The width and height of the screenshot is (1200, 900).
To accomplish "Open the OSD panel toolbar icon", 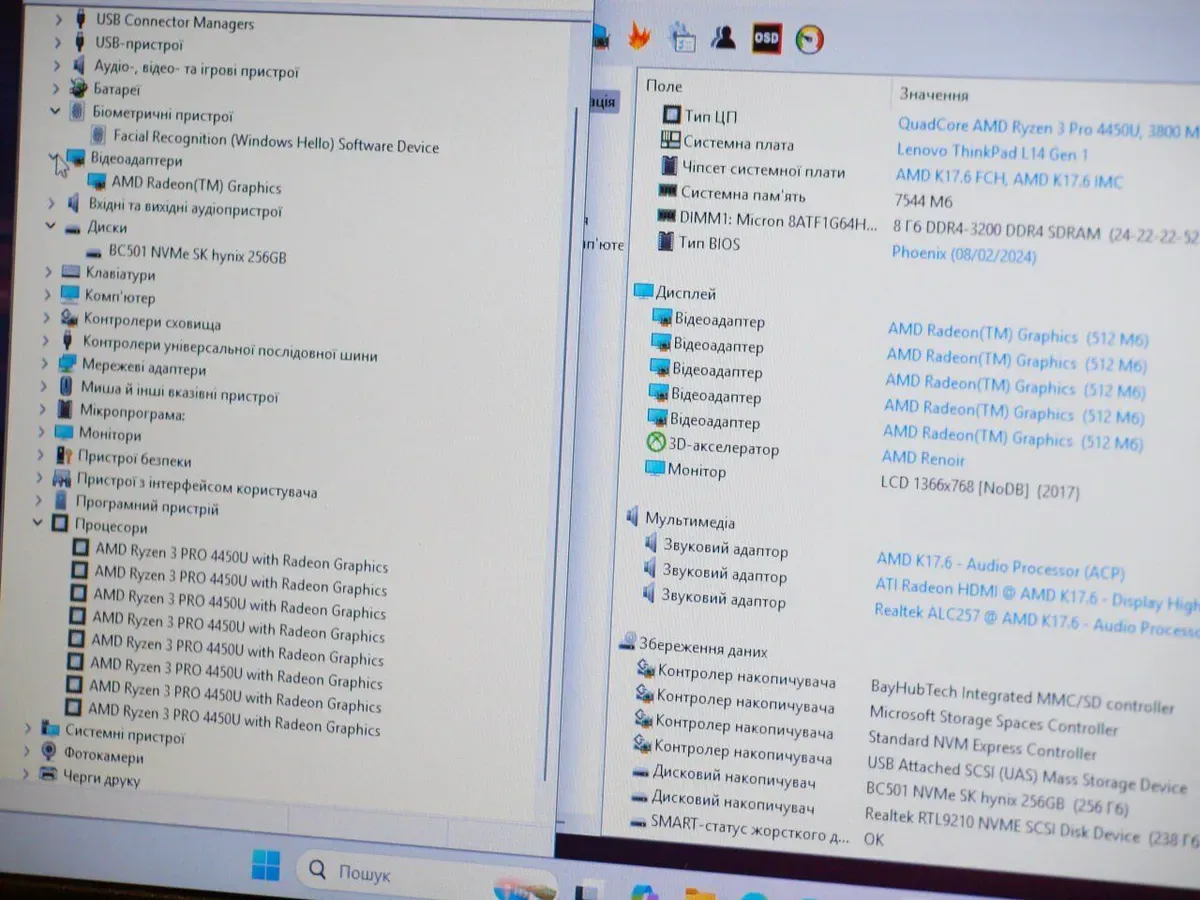I will pos(766,37).
